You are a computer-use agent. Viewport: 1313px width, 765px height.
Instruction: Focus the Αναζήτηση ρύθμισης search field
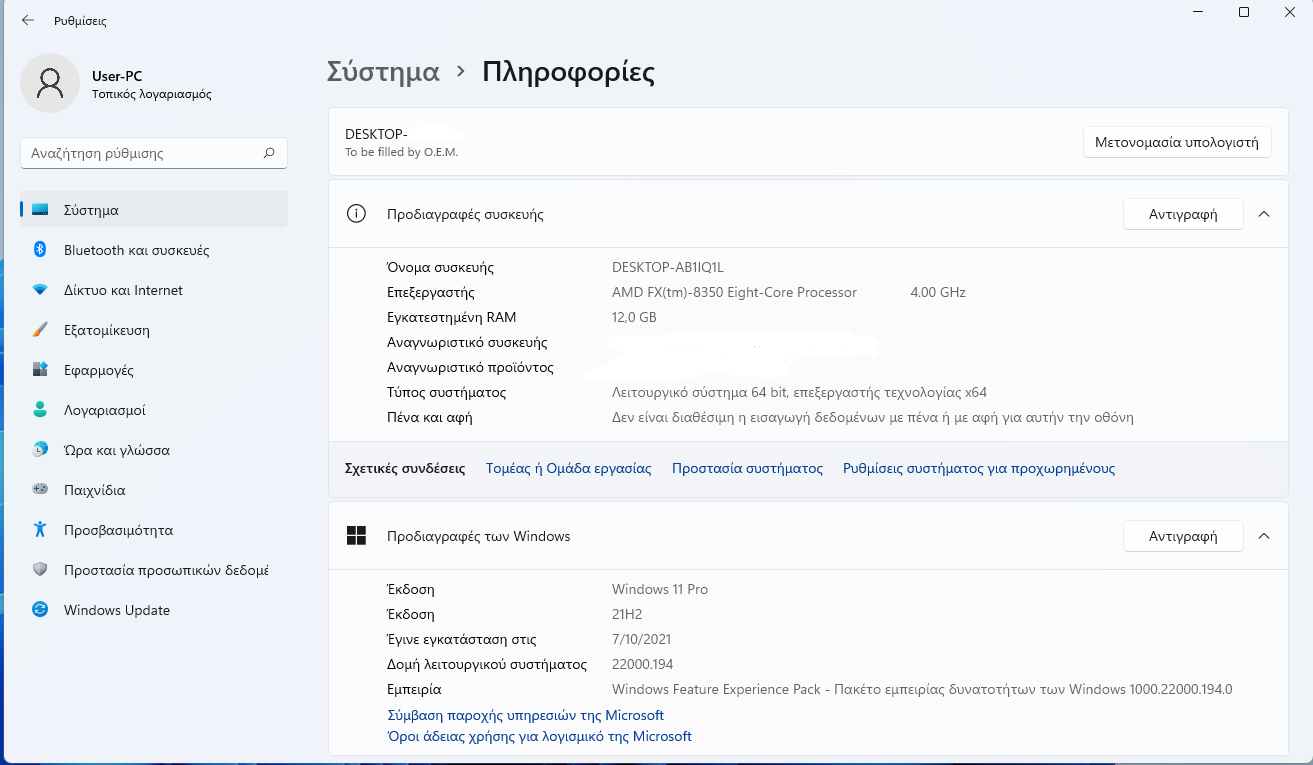(154, 153)
